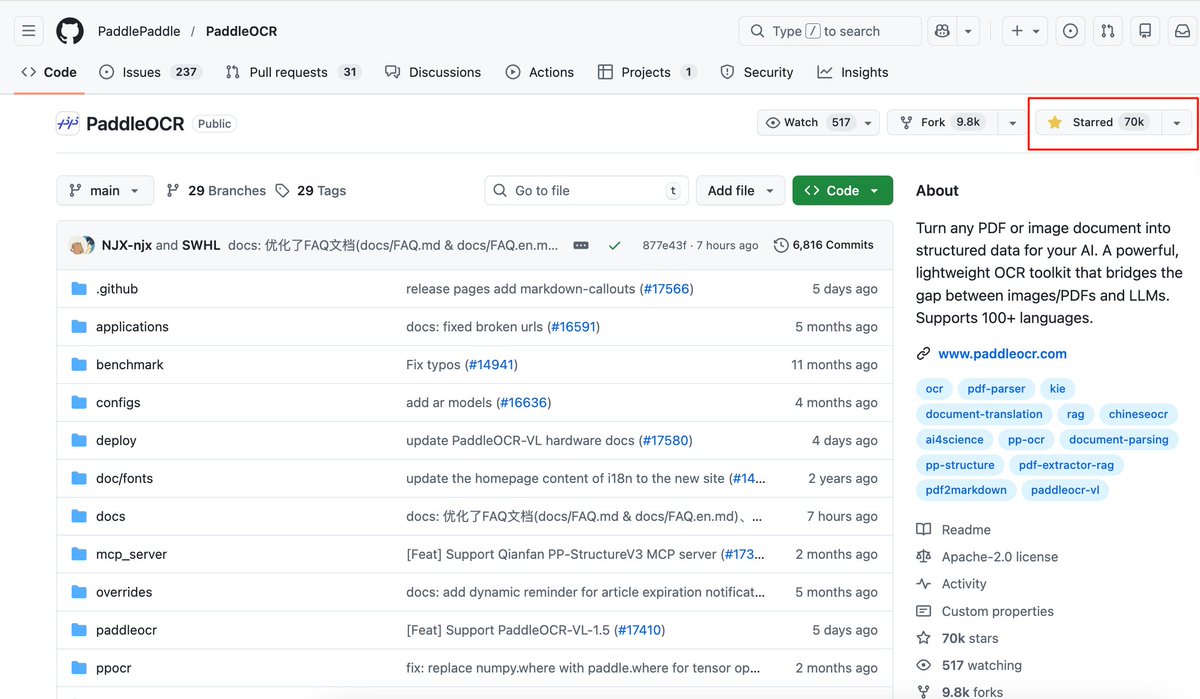Switch to the Security tab

[x=757, y=72]
